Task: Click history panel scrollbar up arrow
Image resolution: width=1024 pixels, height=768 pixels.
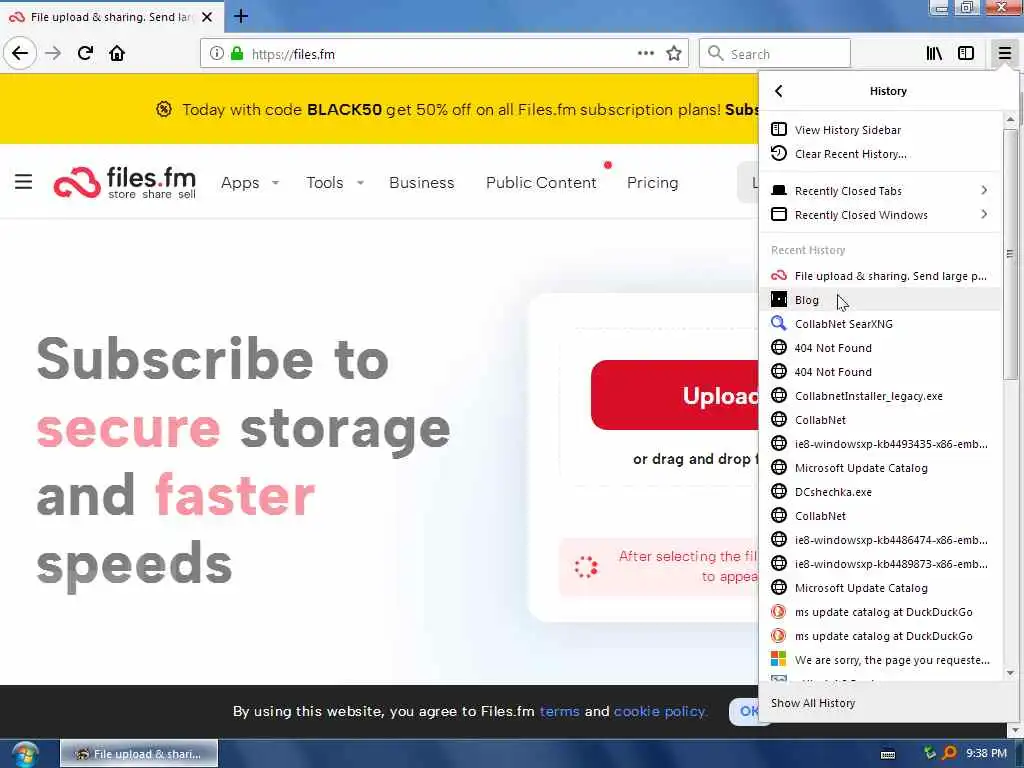Action: point(1010,120)
